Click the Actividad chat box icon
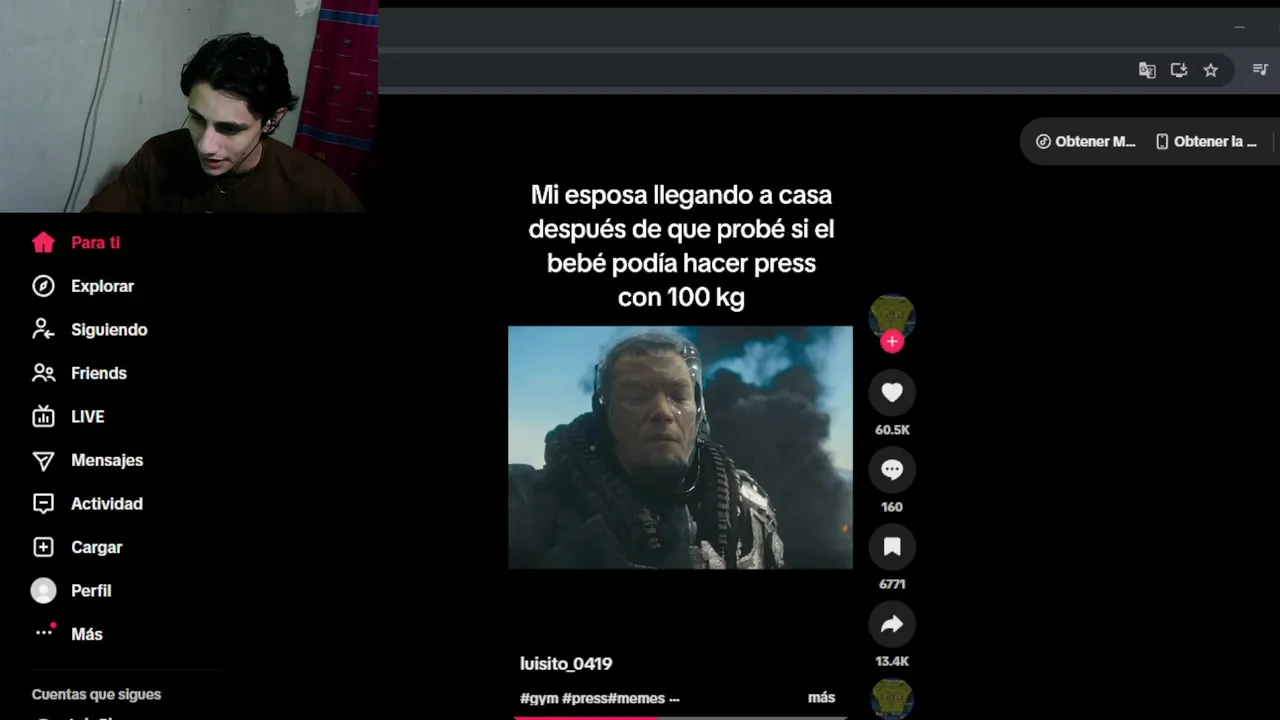This screenshot has width=1280, height=720. tap(43, 504)
